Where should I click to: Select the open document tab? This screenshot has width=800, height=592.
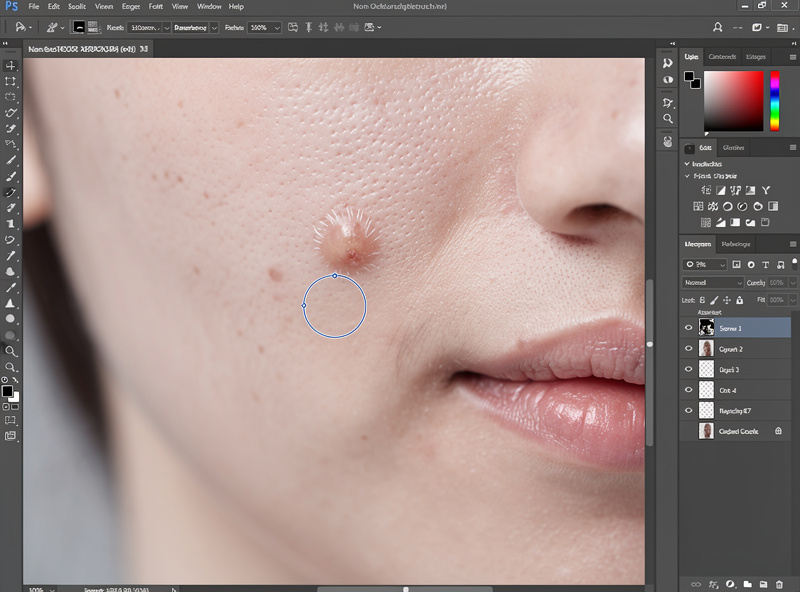pyautogui.click(x=88, y=49)
